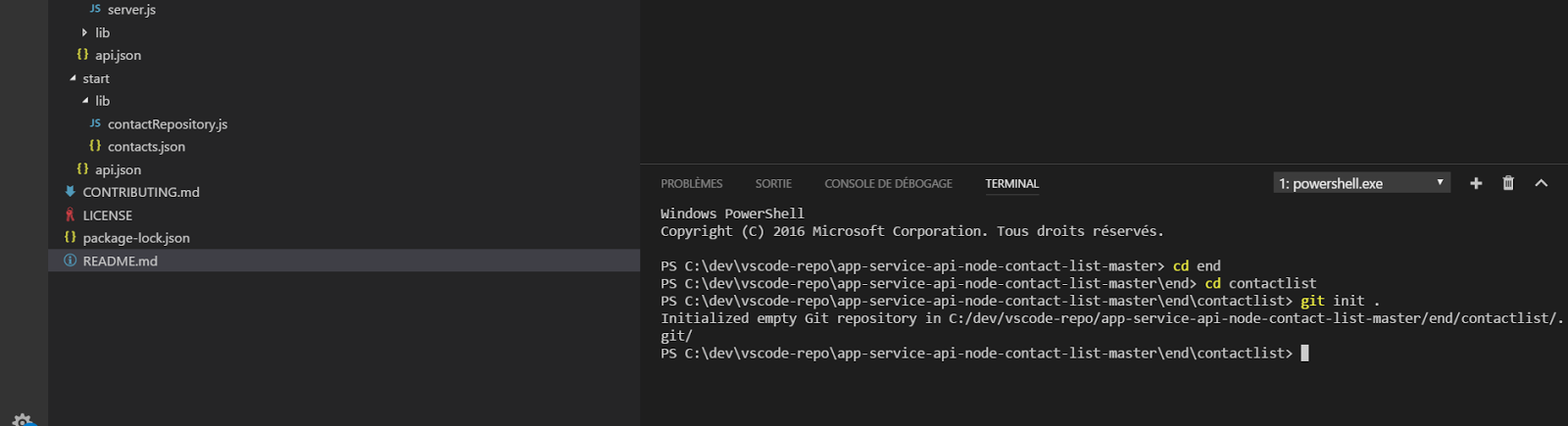Click the JS icon next to server.js
The height and width of the screenshot is (426, 1568).
pos(95,9)
